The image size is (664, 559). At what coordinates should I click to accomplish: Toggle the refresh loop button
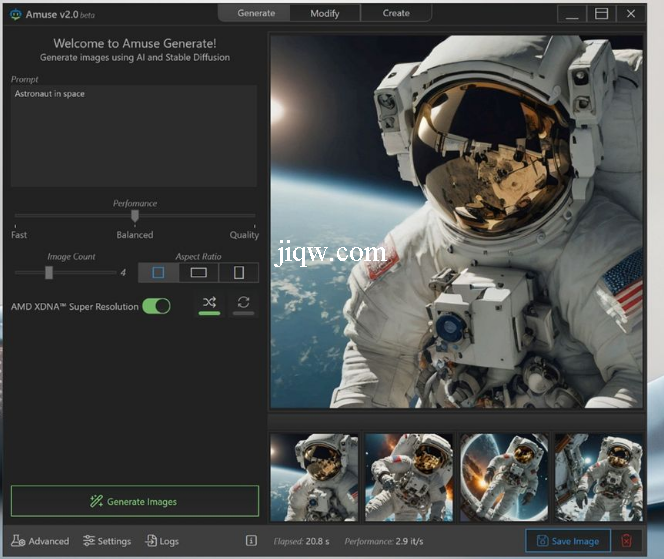coord(243,303)
